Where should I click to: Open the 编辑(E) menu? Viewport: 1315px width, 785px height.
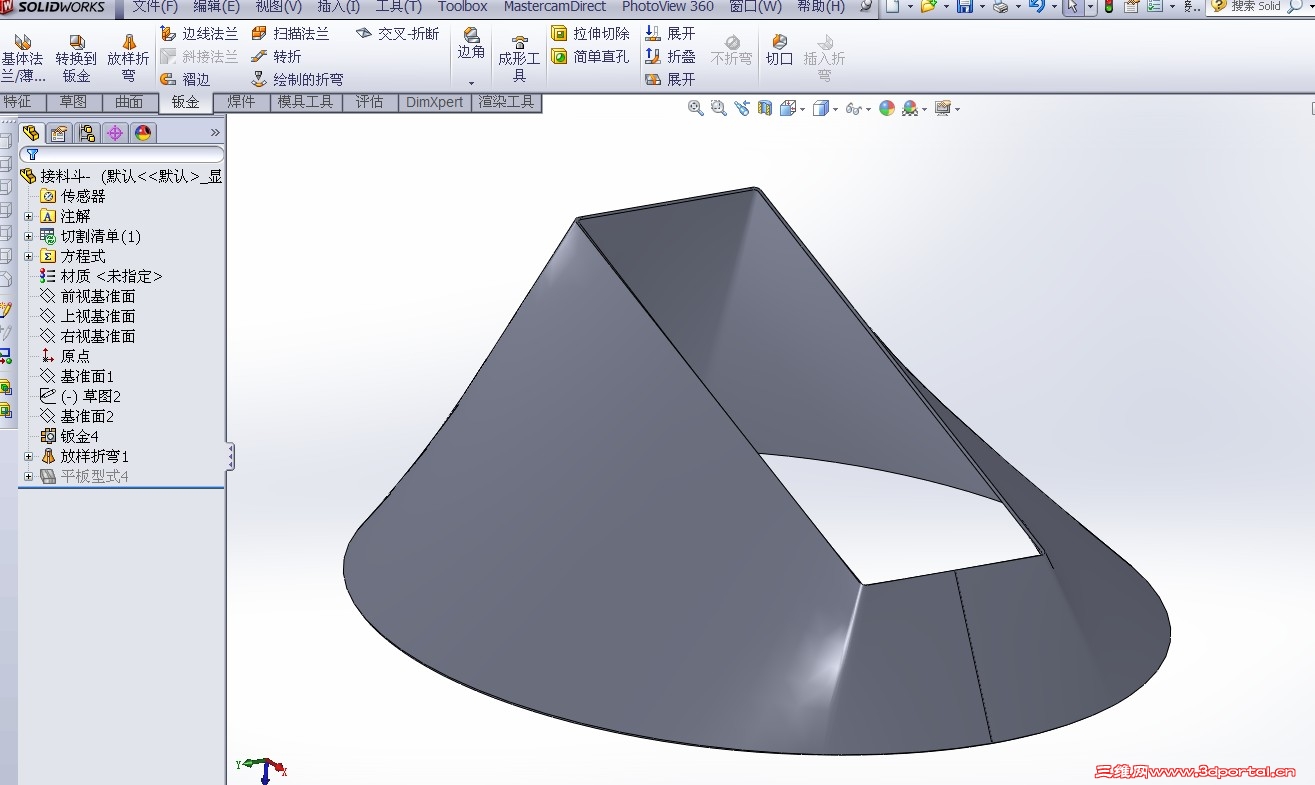click(x=217, y=6)
